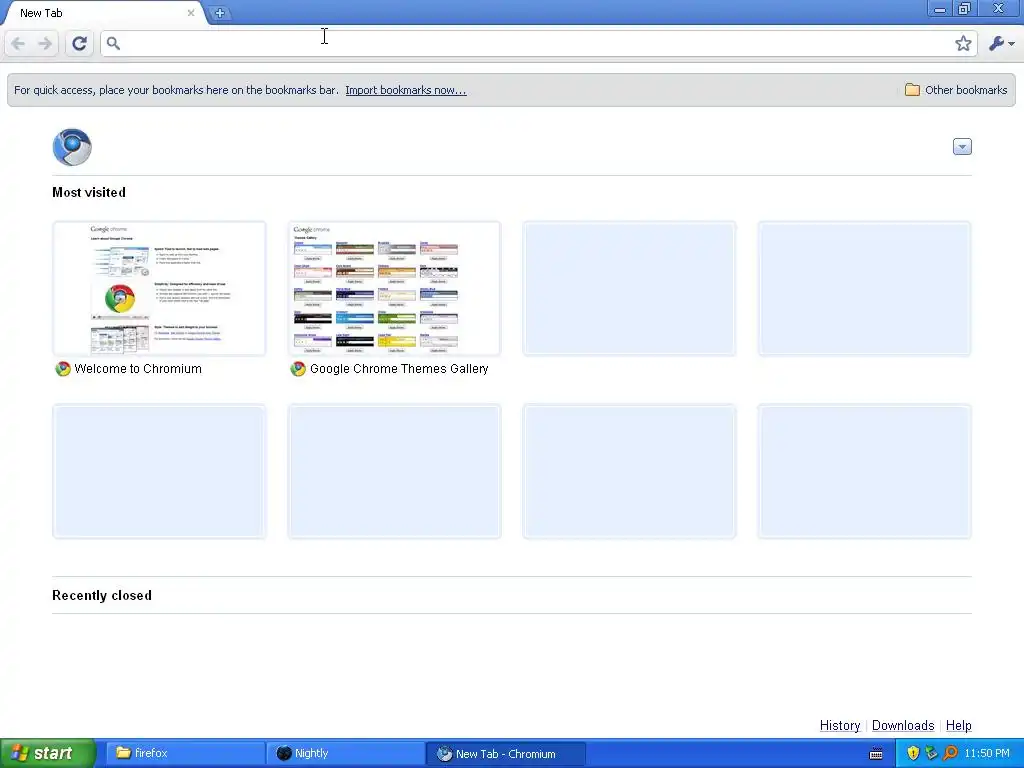Open Google Chrome Themes Gallery thumbnail
This screenshot has width=1024, height=768.
pos(394,289)
